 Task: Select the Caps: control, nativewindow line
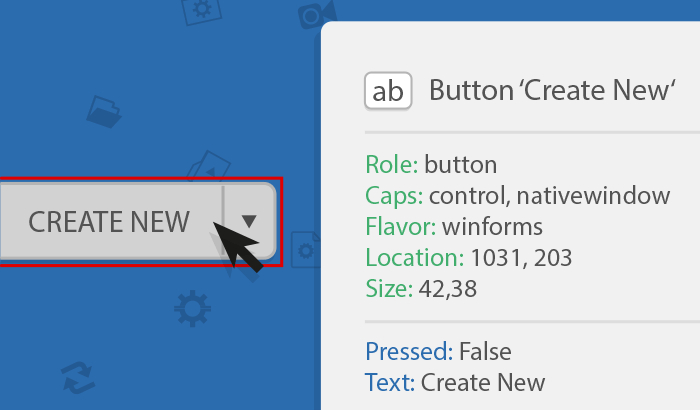pyautogui.click(x=518, y=196)
